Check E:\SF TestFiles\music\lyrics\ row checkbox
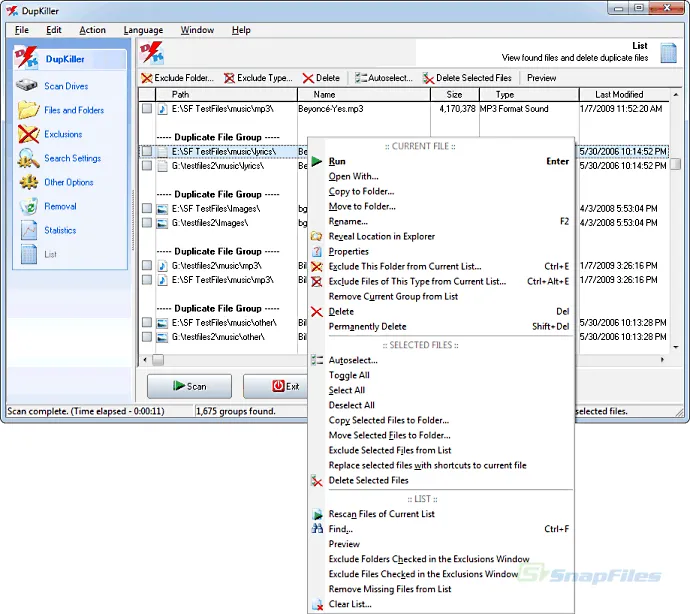The image size is (690, 614). (147, 151)
